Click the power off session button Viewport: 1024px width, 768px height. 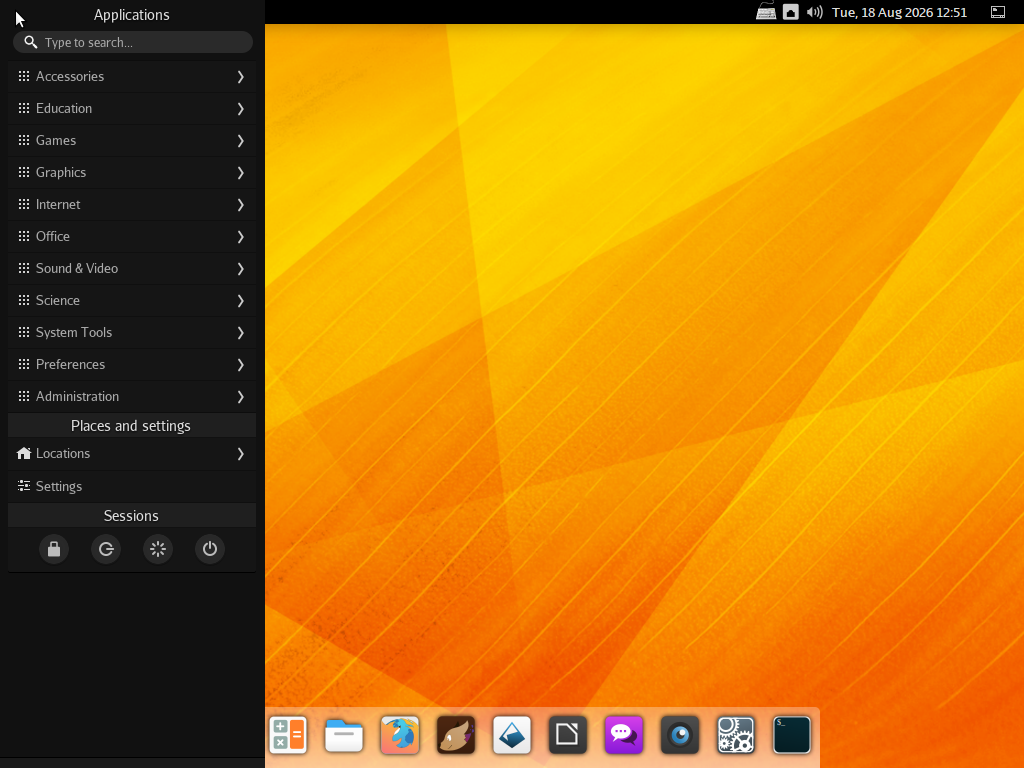pyautogui.click(x=210, y=549)
